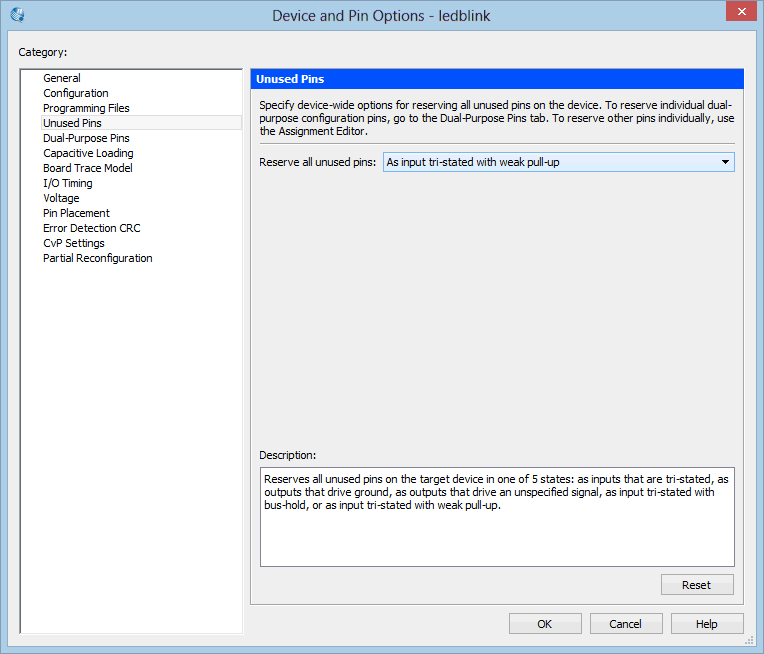764x654 pixels.
Task: Select Board Trace Model category
Action: (88, 168)
